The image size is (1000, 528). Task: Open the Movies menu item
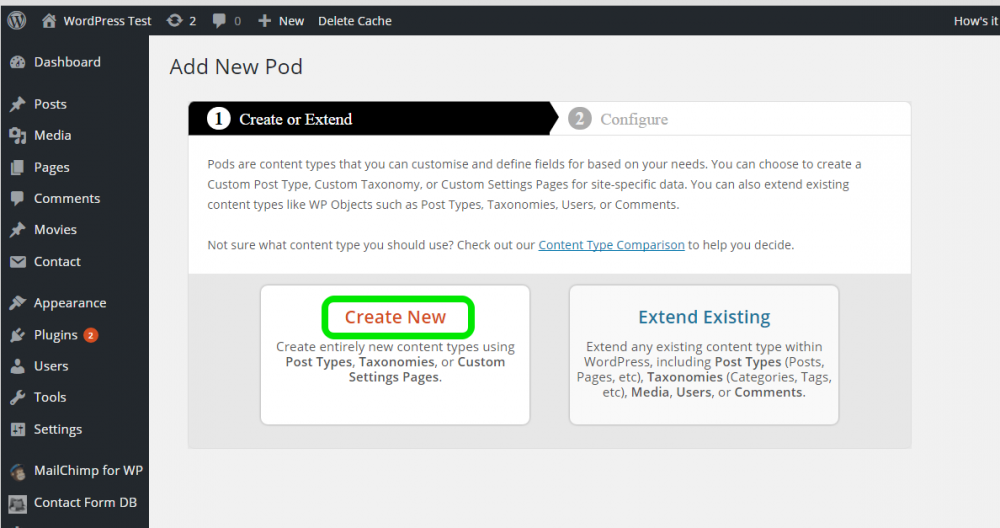click(55, 230)
